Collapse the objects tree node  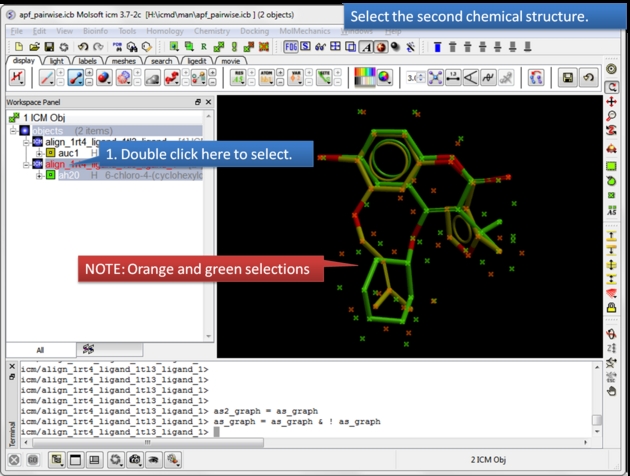[14, 131]
